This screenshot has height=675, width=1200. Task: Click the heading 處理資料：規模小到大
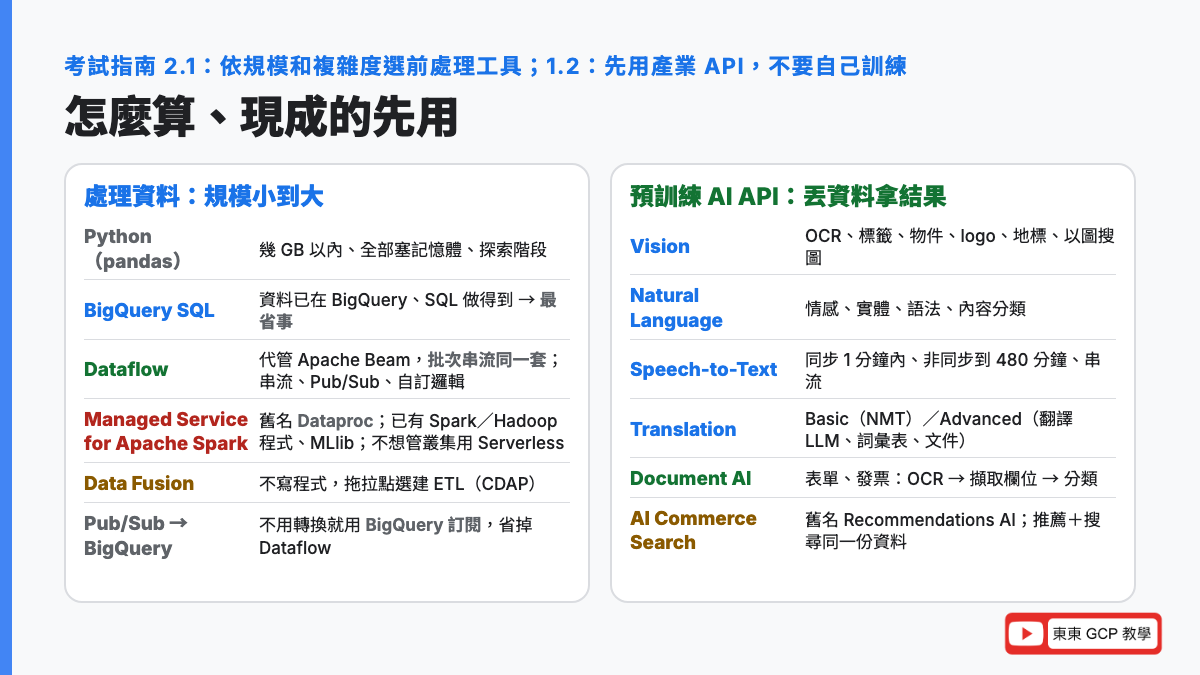point(204,196)
